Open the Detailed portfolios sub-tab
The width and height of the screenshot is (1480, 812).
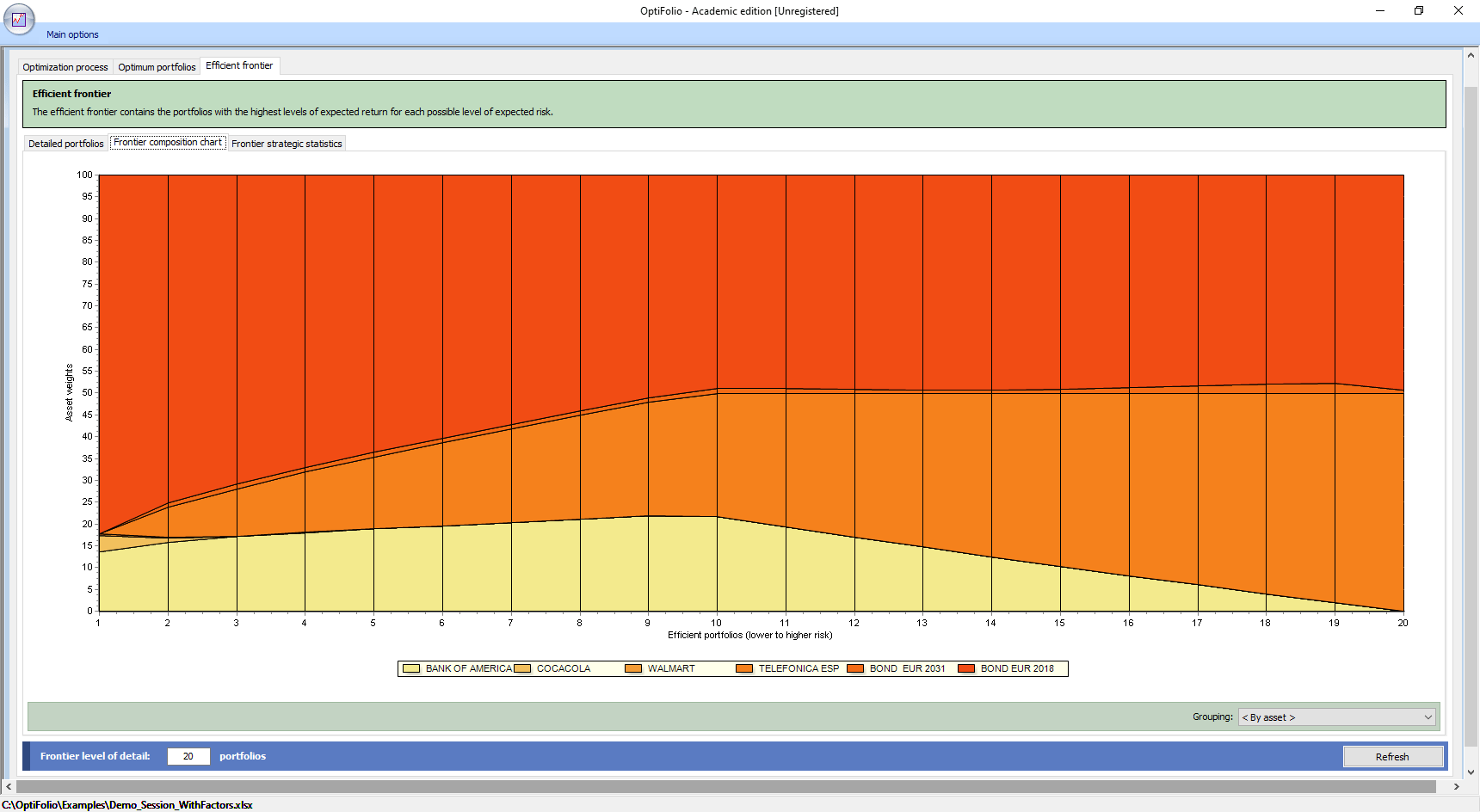point(65,144)
